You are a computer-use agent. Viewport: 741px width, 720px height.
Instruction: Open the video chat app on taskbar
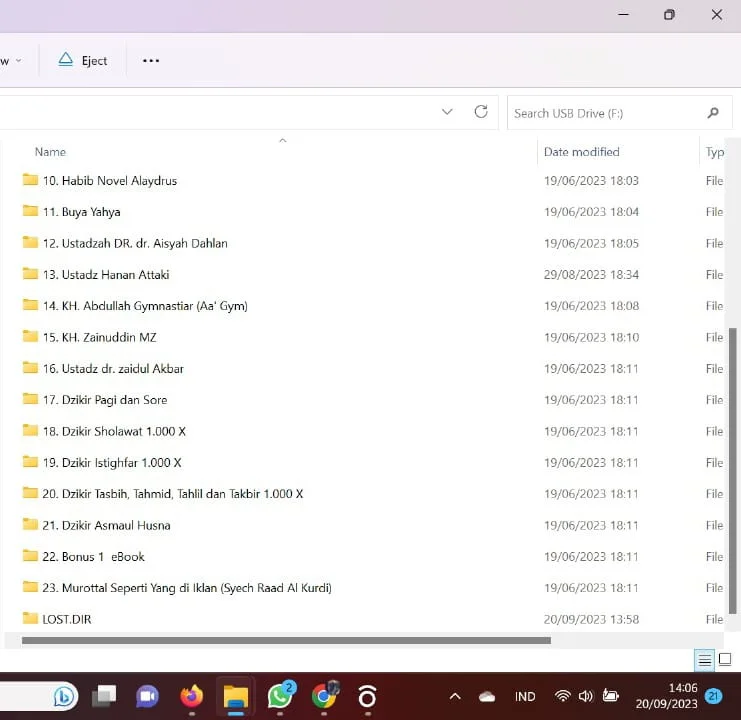pyautogui.click(x=147, y=696)
